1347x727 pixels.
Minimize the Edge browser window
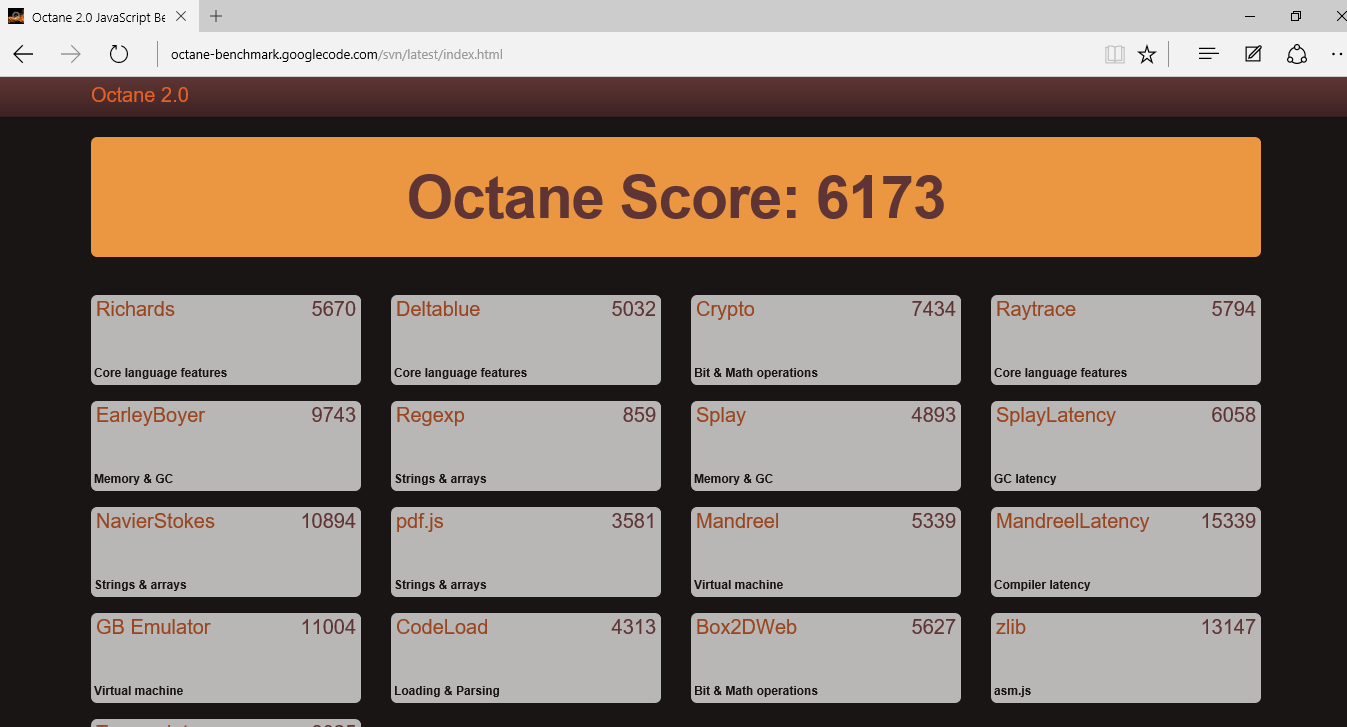click(1250, 16)
